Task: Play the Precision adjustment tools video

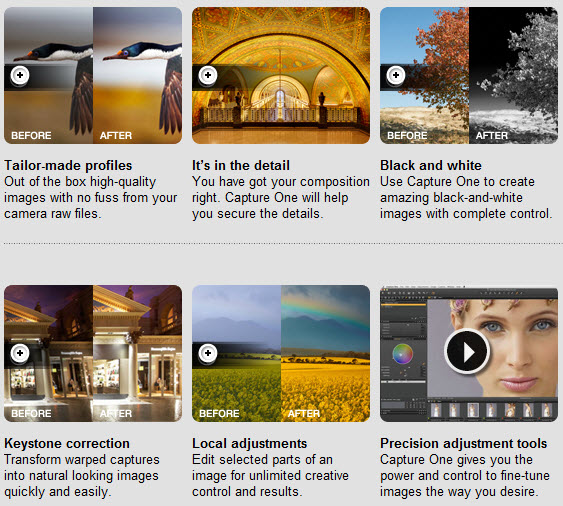Action: pyautogui.click(x=467, y=351)
